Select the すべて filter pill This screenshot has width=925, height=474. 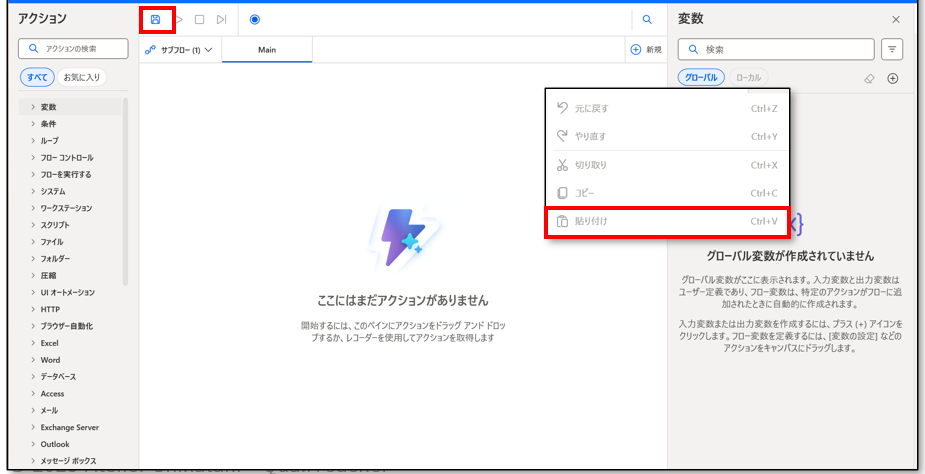coord(37,77)
